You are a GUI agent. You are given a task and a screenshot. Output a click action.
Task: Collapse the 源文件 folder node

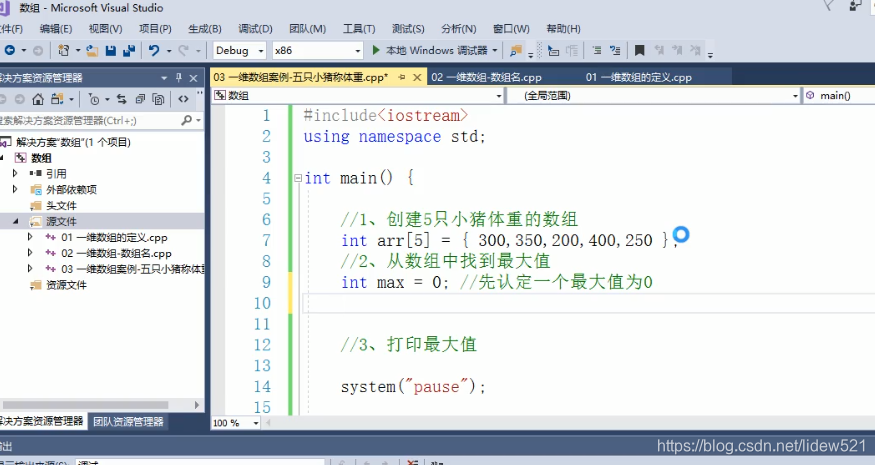(x=15, y=222)
